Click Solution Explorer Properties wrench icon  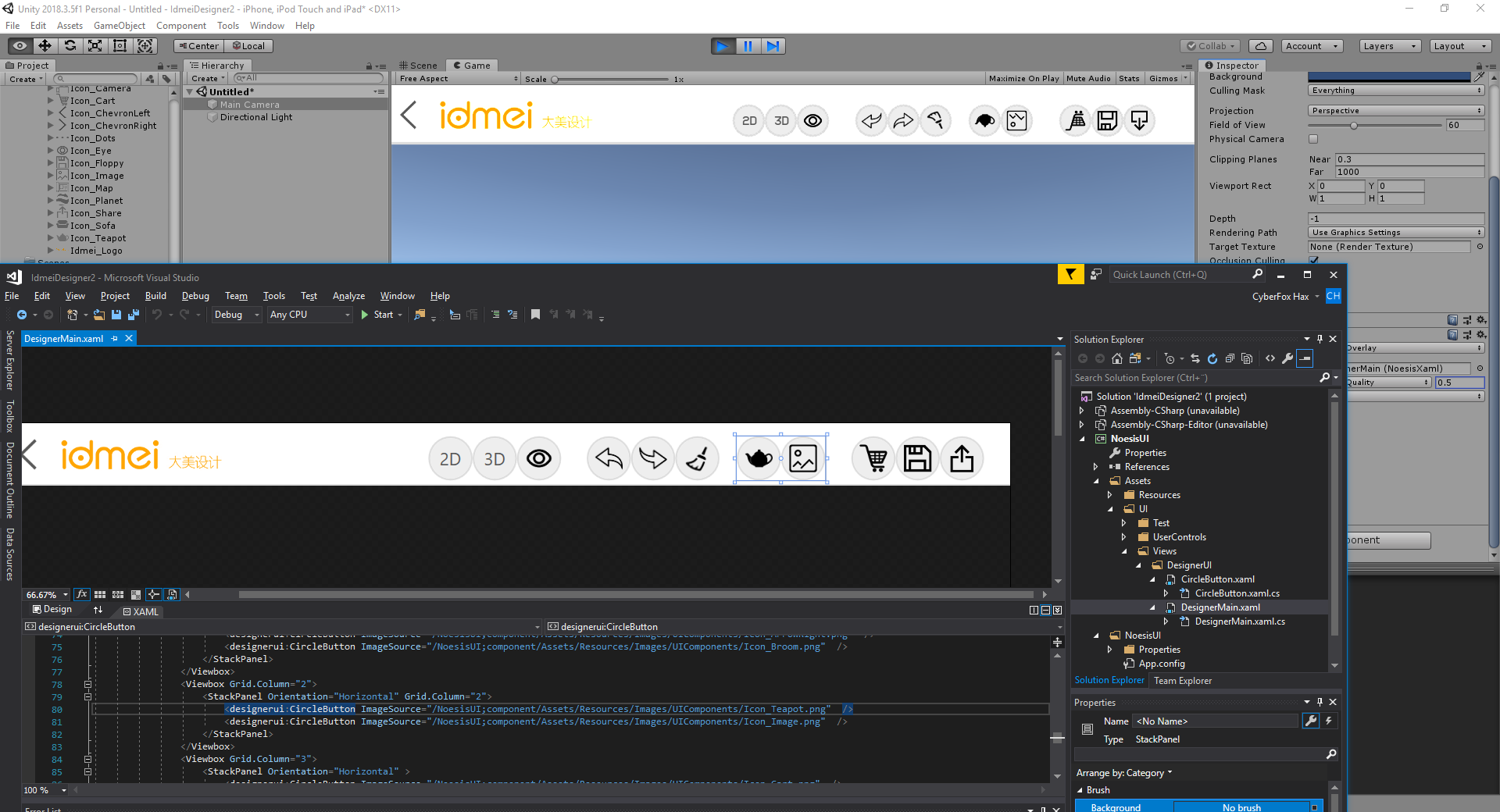[1287, 358]
